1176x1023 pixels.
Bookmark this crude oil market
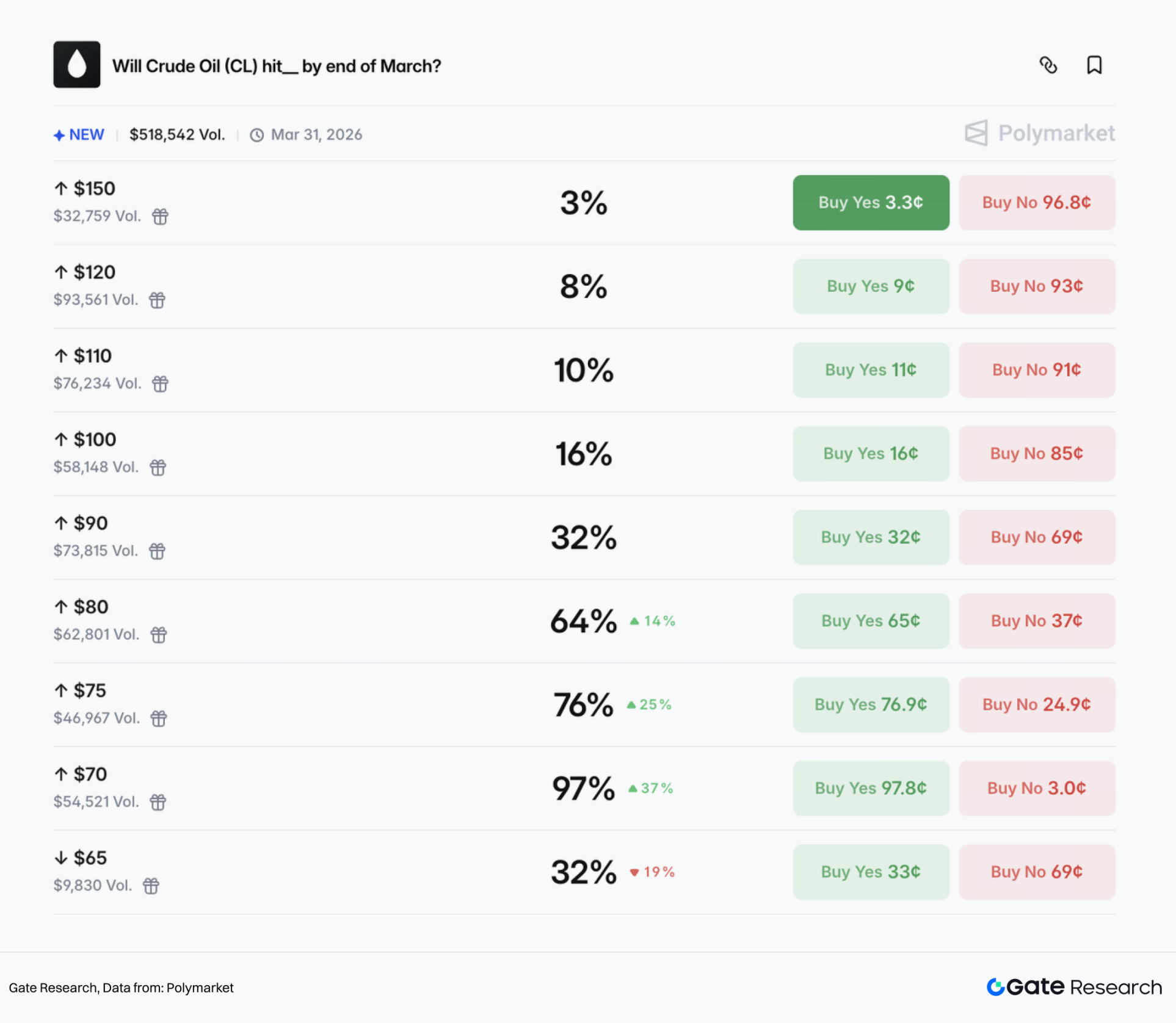1094,65
